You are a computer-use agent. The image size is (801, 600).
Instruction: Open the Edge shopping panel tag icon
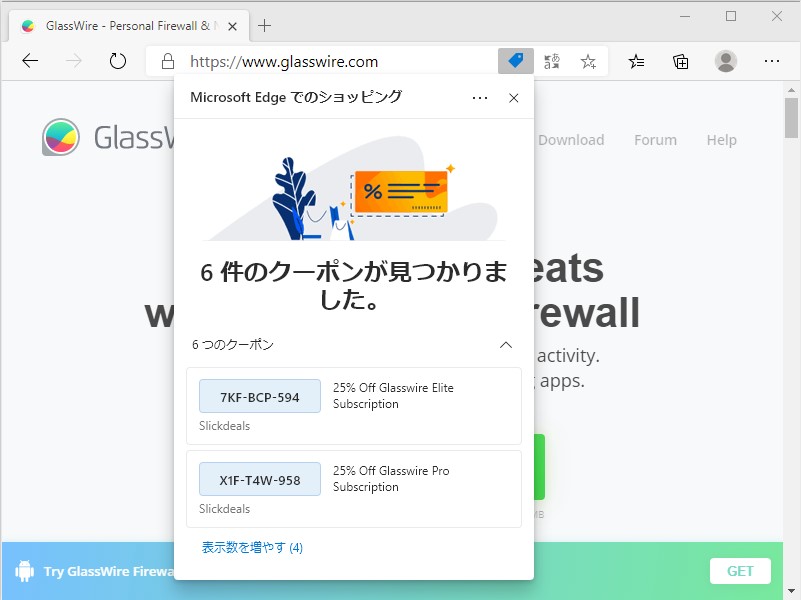pos(514,61)
